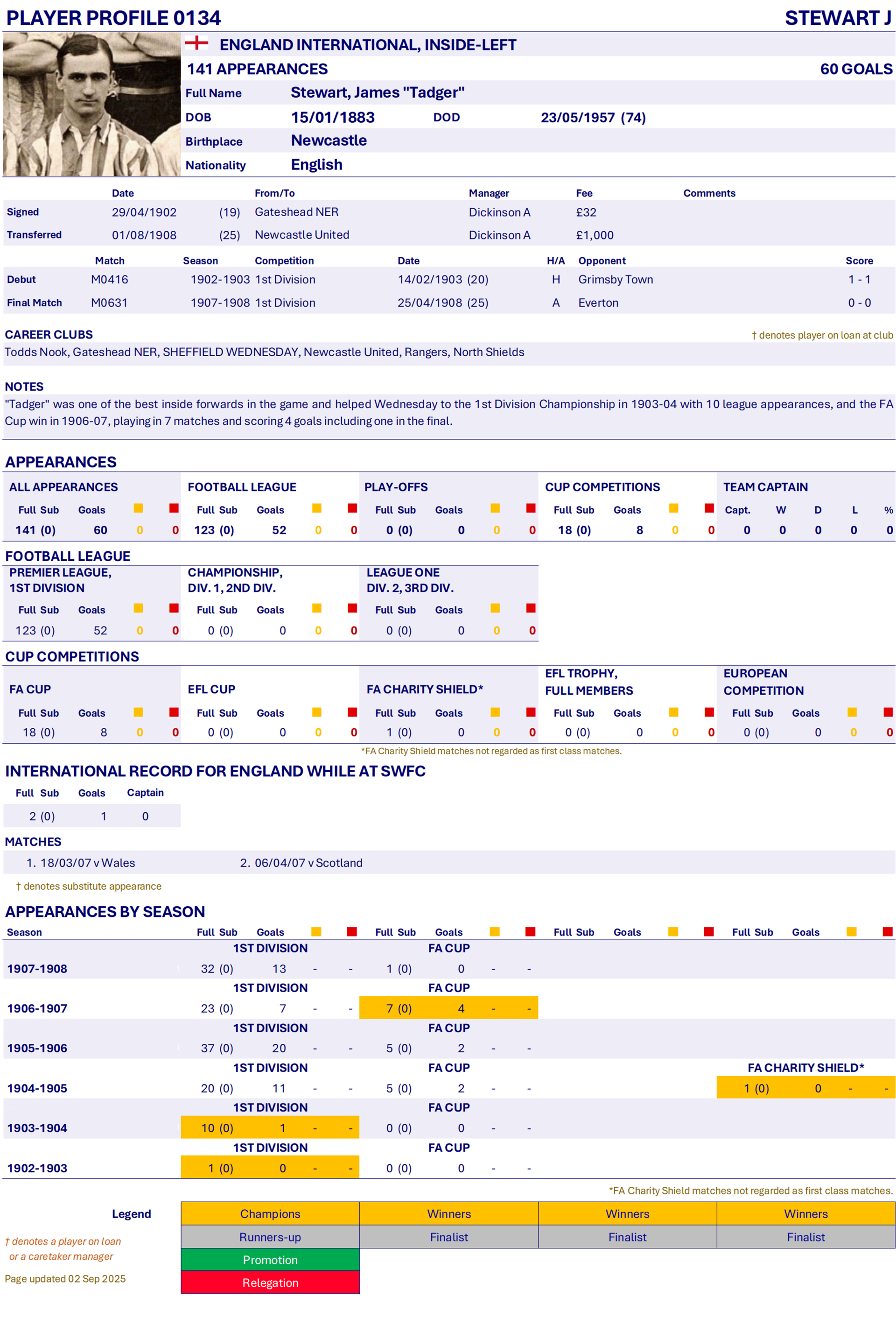Click yellow card icon under All Appearances
The width and height of the screenshot is (896, 1317).
tap(138, 508)
